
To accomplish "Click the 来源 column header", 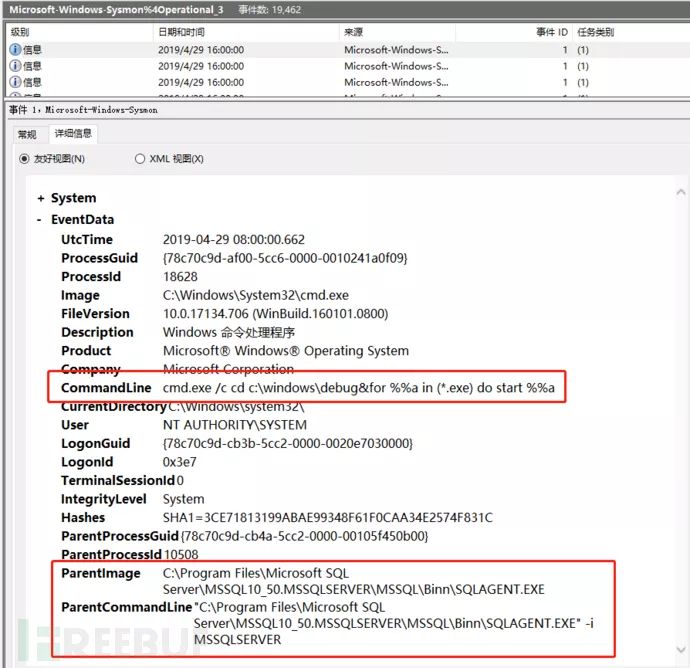I will click(x=353, y=32).
